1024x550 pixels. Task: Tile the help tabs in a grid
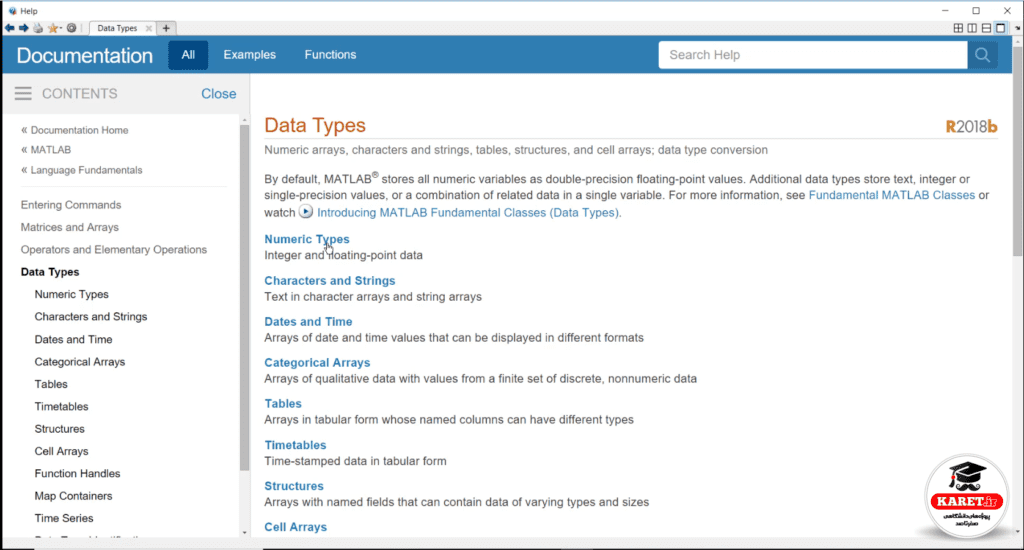(x=958, y=28)
